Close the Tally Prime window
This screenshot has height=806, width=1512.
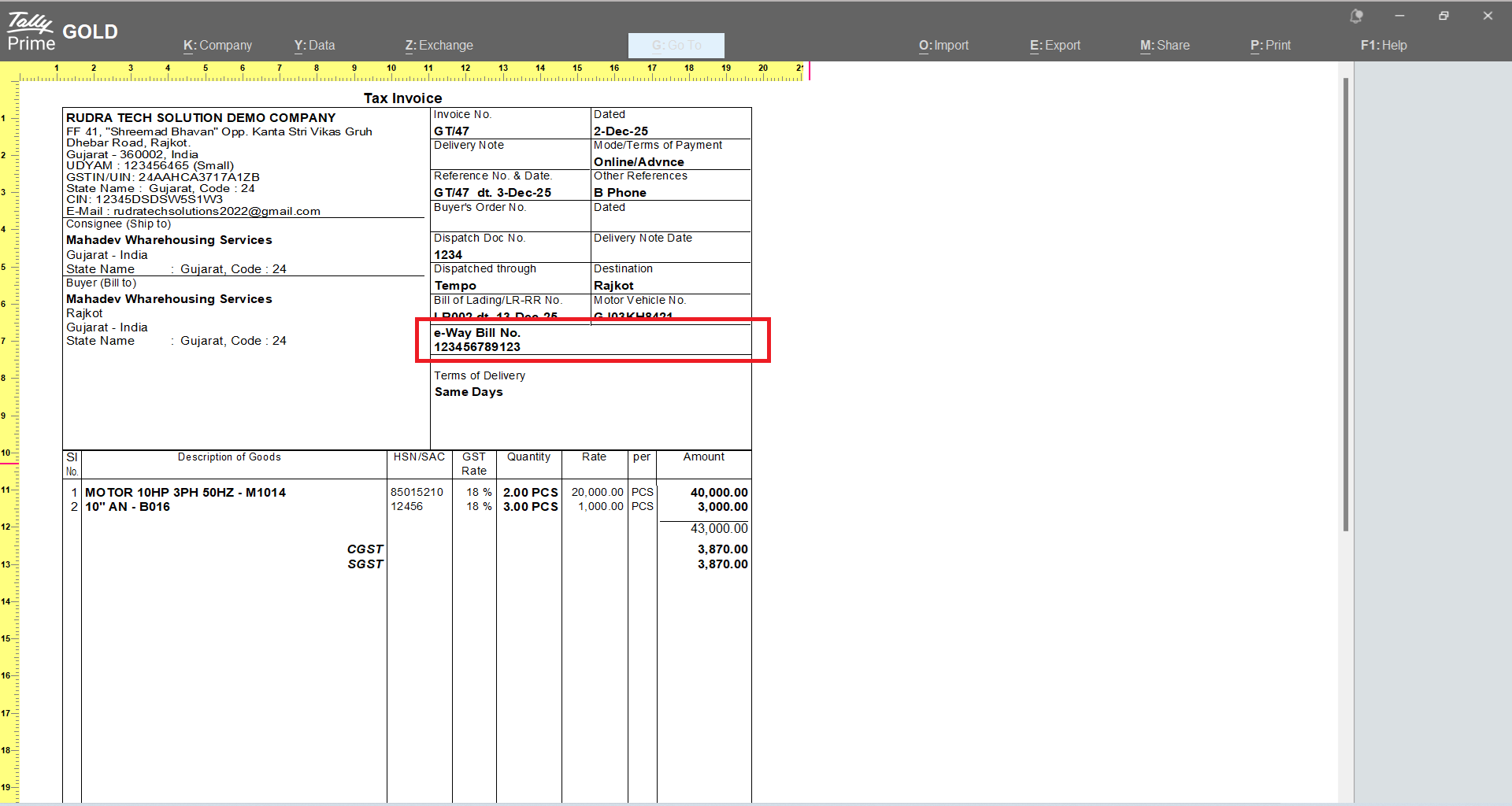pyautogui.click(x=1488, y=16)
